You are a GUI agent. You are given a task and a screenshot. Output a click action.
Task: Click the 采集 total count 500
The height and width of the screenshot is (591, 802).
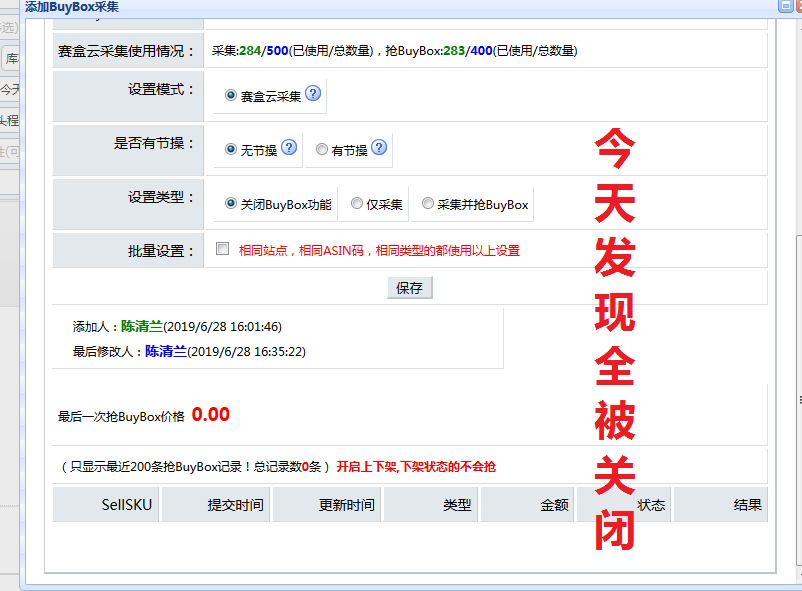[x=277, y=51]
